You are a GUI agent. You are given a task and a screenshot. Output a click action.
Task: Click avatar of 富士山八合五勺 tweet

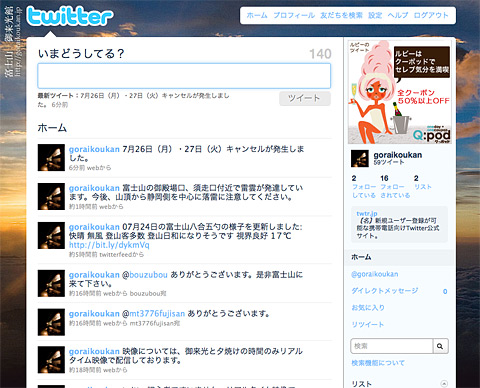click(x=51, y=235)
